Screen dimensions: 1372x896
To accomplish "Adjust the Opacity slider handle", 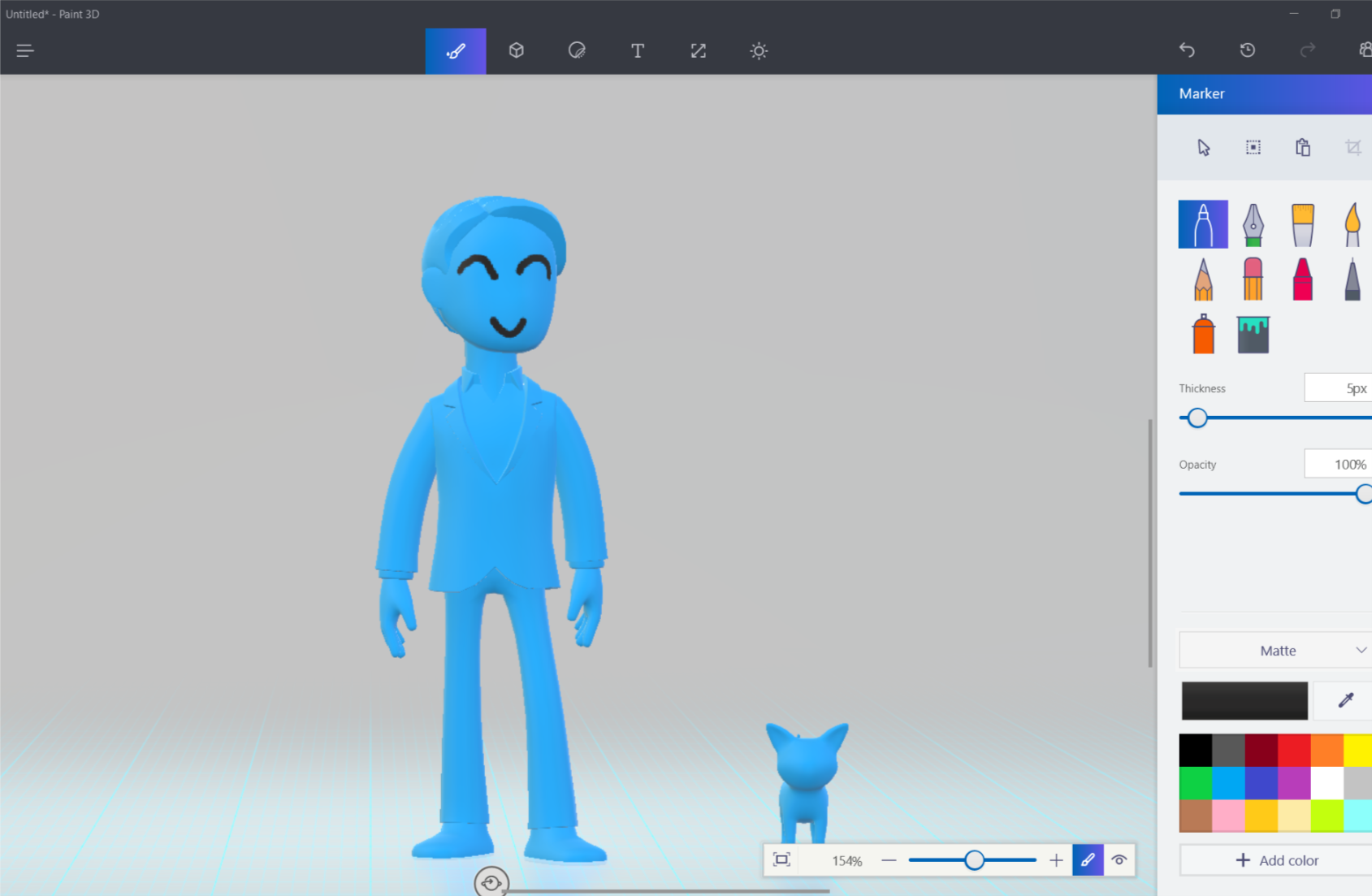I will tap(1364, 493).
